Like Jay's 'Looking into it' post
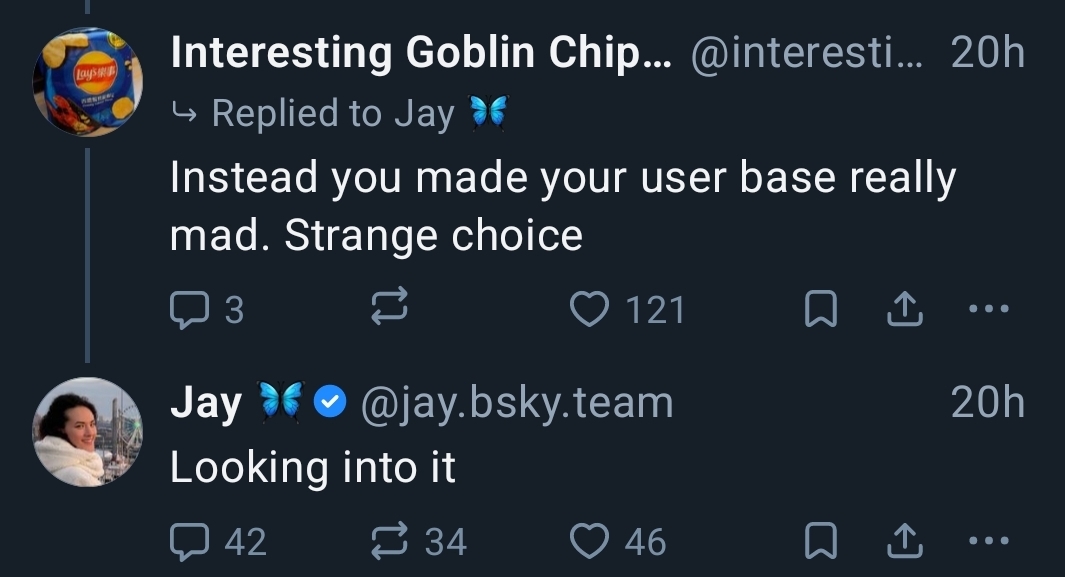This screenshot has height=577, width=1065. point(590,541)
